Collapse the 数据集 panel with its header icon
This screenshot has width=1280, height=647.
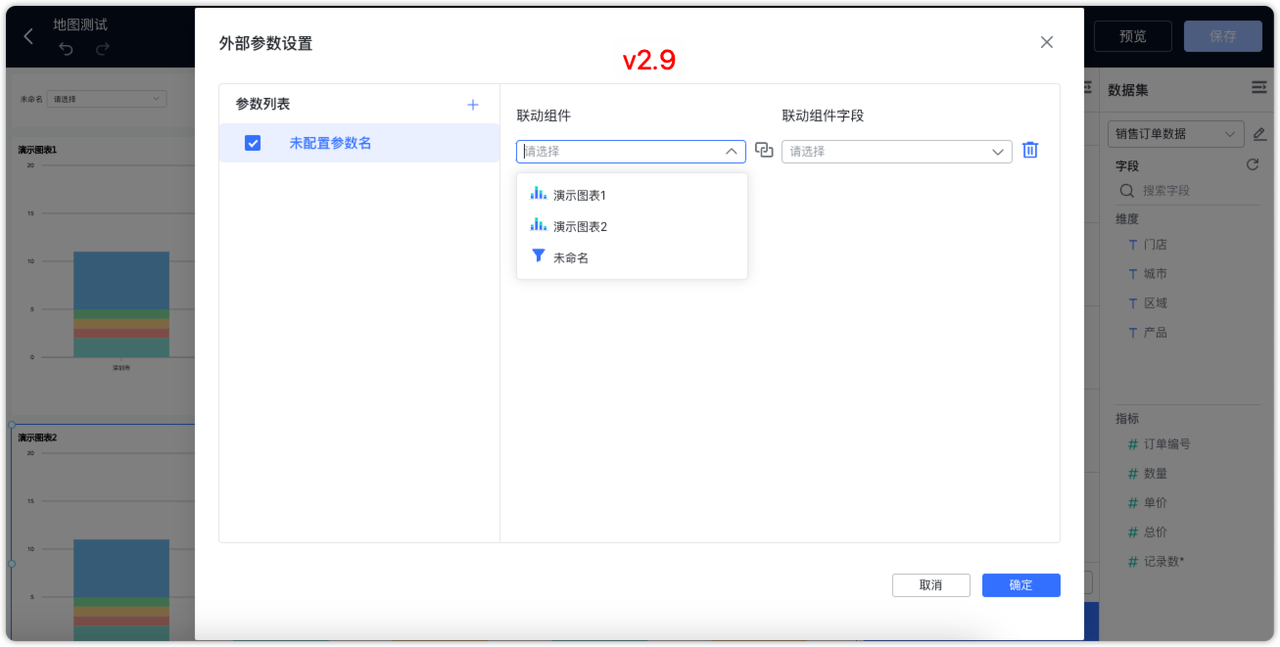tap(1258, 87)
